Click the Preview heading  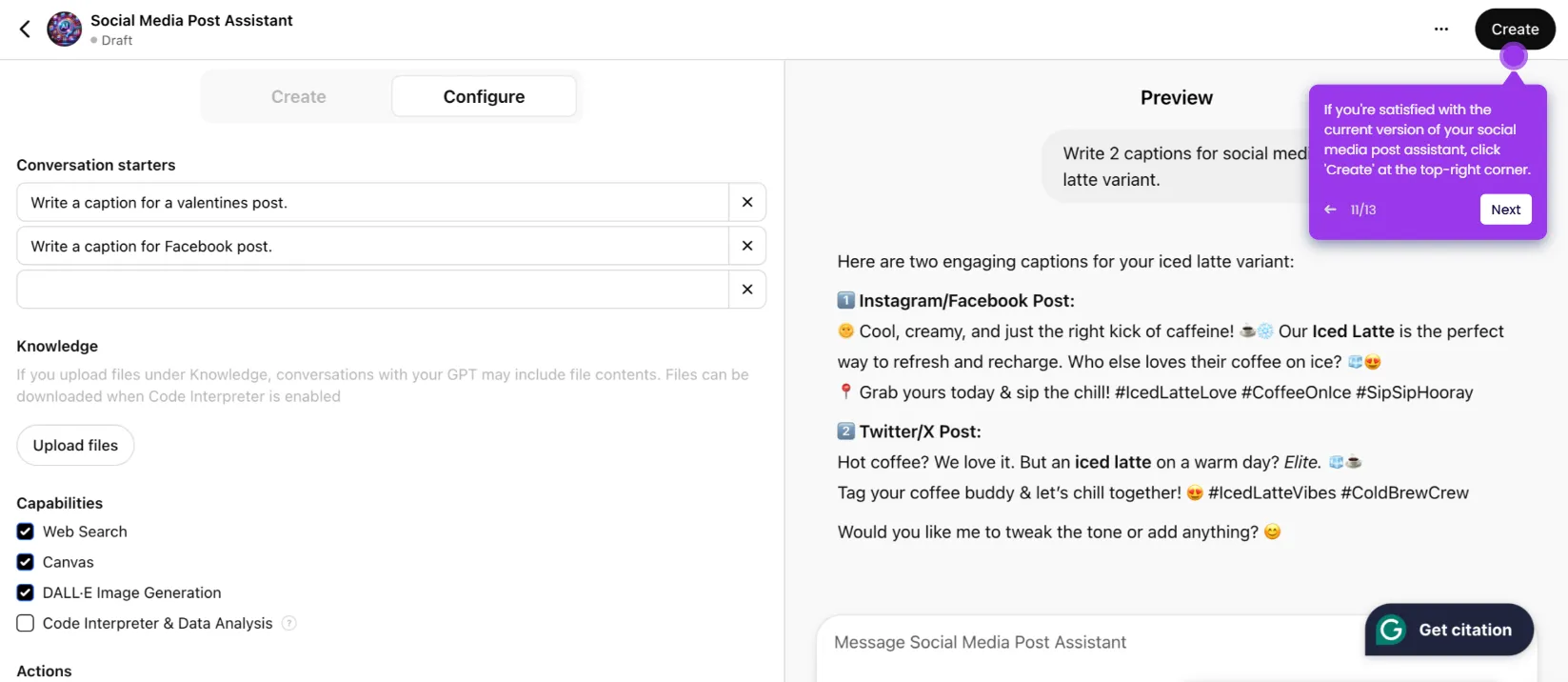click(x=1177, y=97)
